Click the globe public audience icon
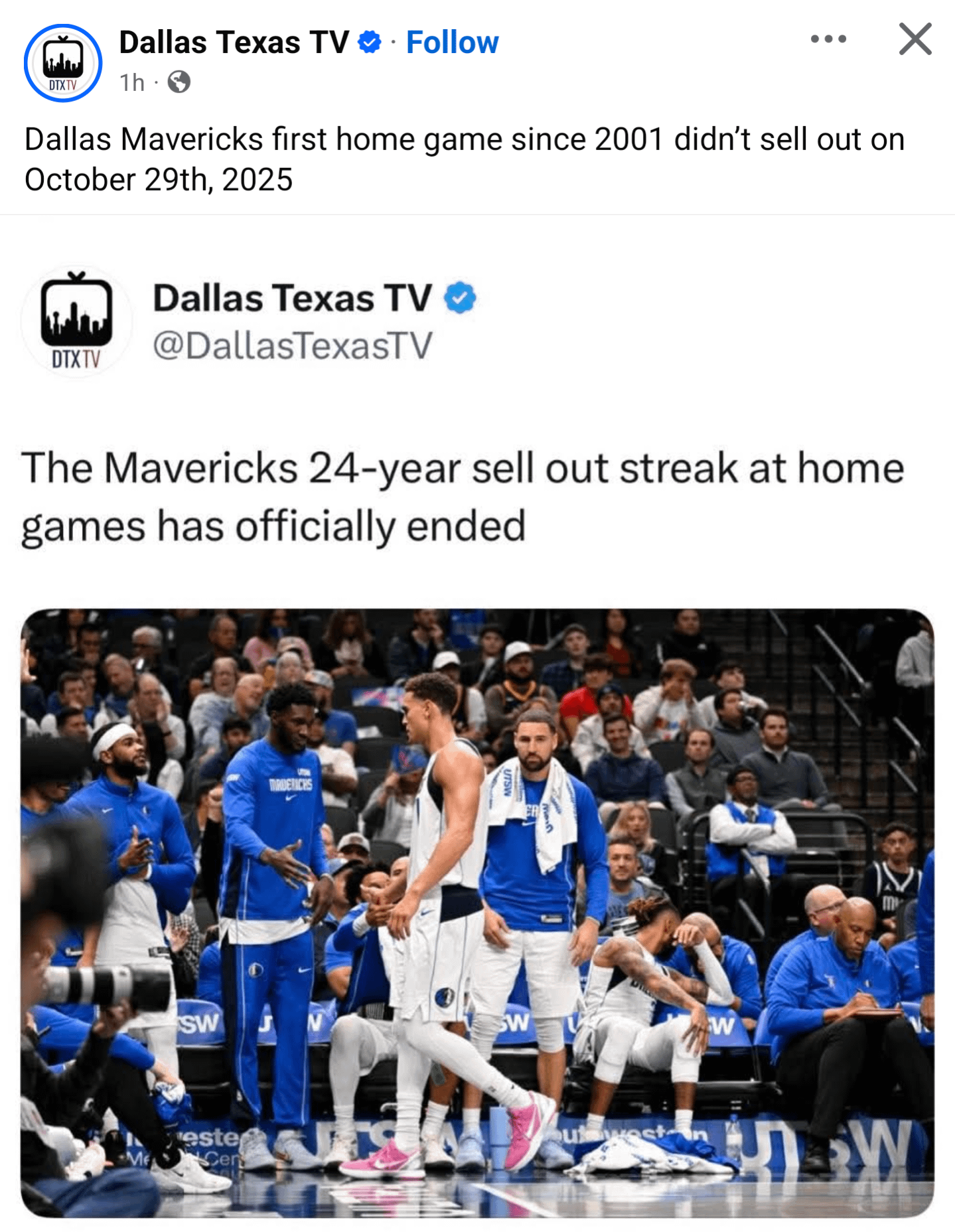The height and width of the screenshot is (1232, 955). click(x=179, y=82)
